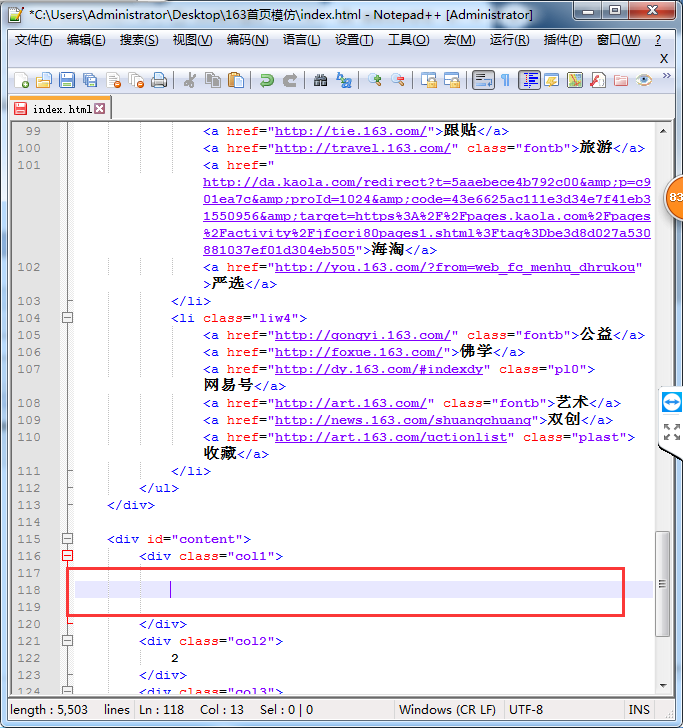Open the 运行(R) menu
683x728 pixels.
coord(509,40)
